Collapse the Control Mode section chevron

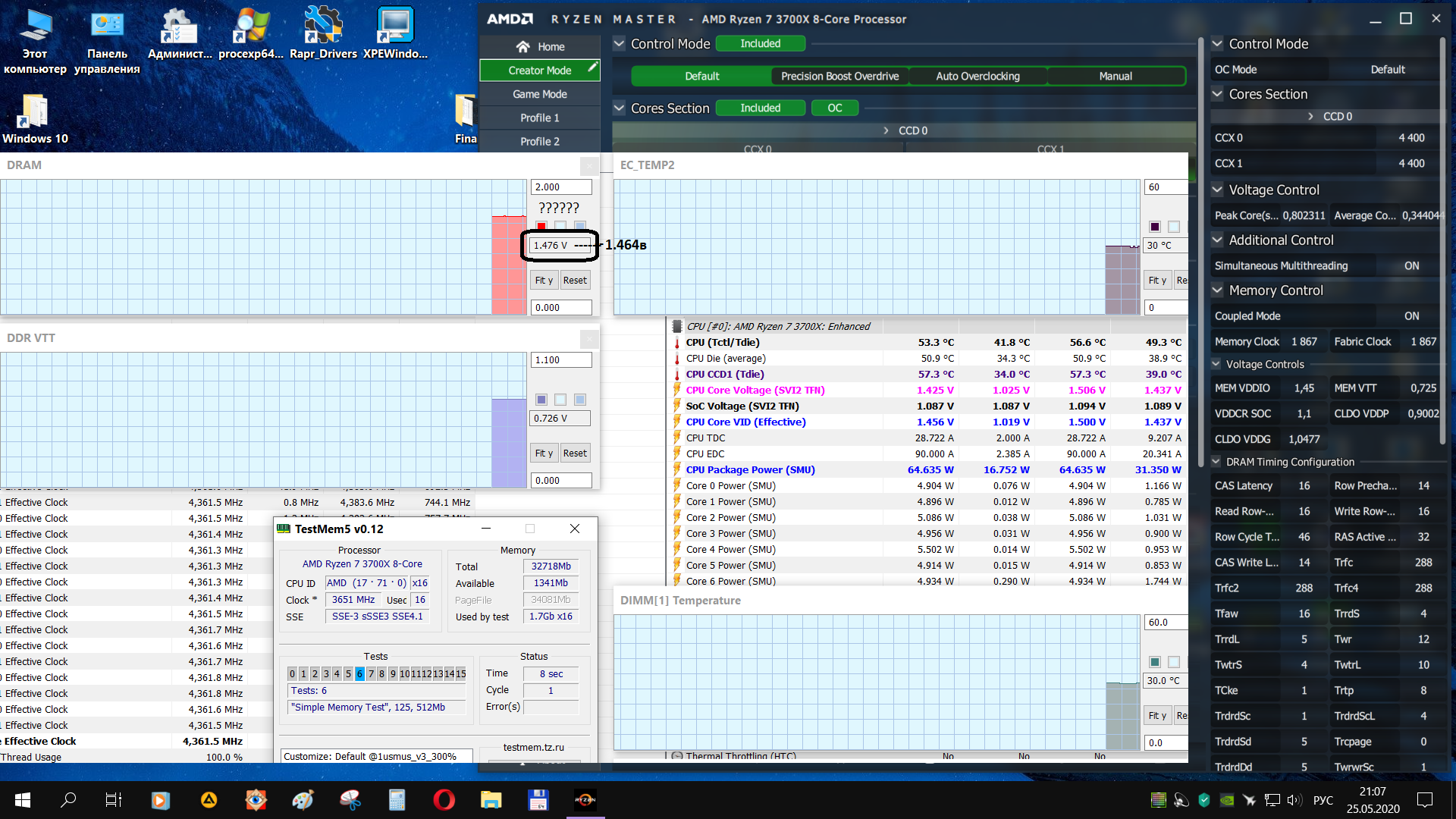(x=619, y=44)
